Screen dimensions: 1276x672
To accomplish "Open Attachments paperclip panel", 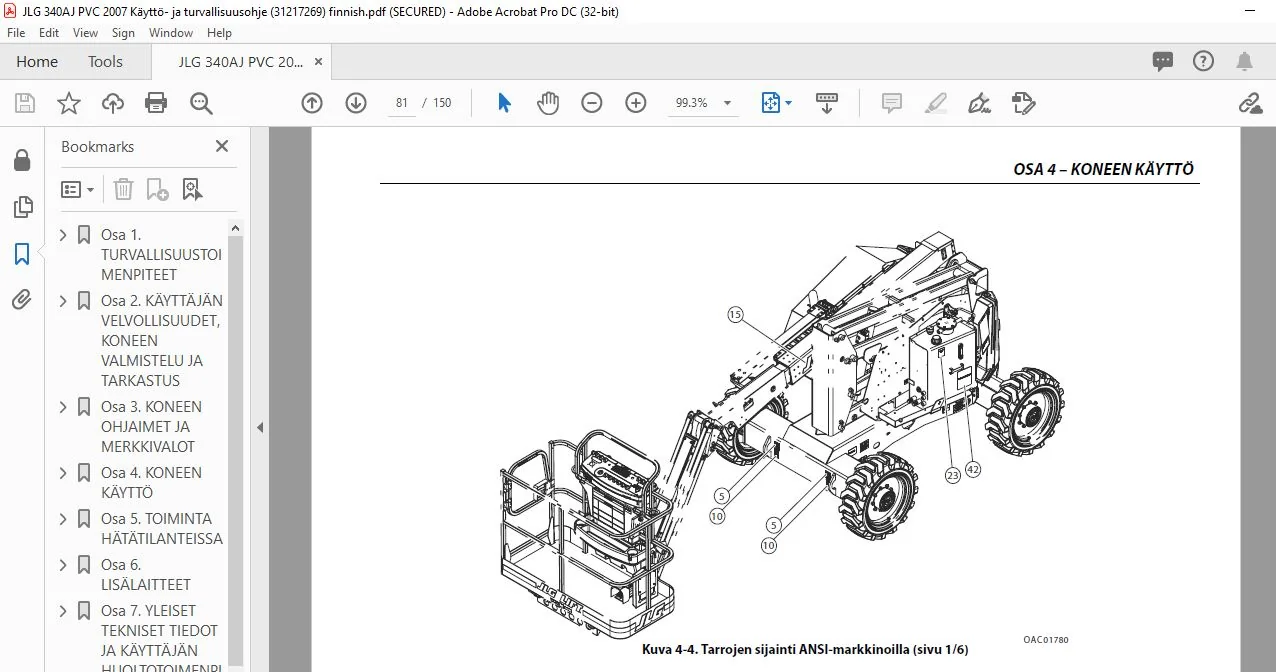I will coord(21,300).
